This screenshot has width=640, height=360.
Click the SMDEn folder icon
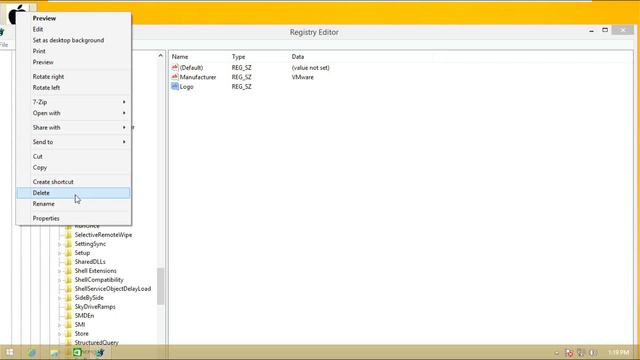pos(69,316)
